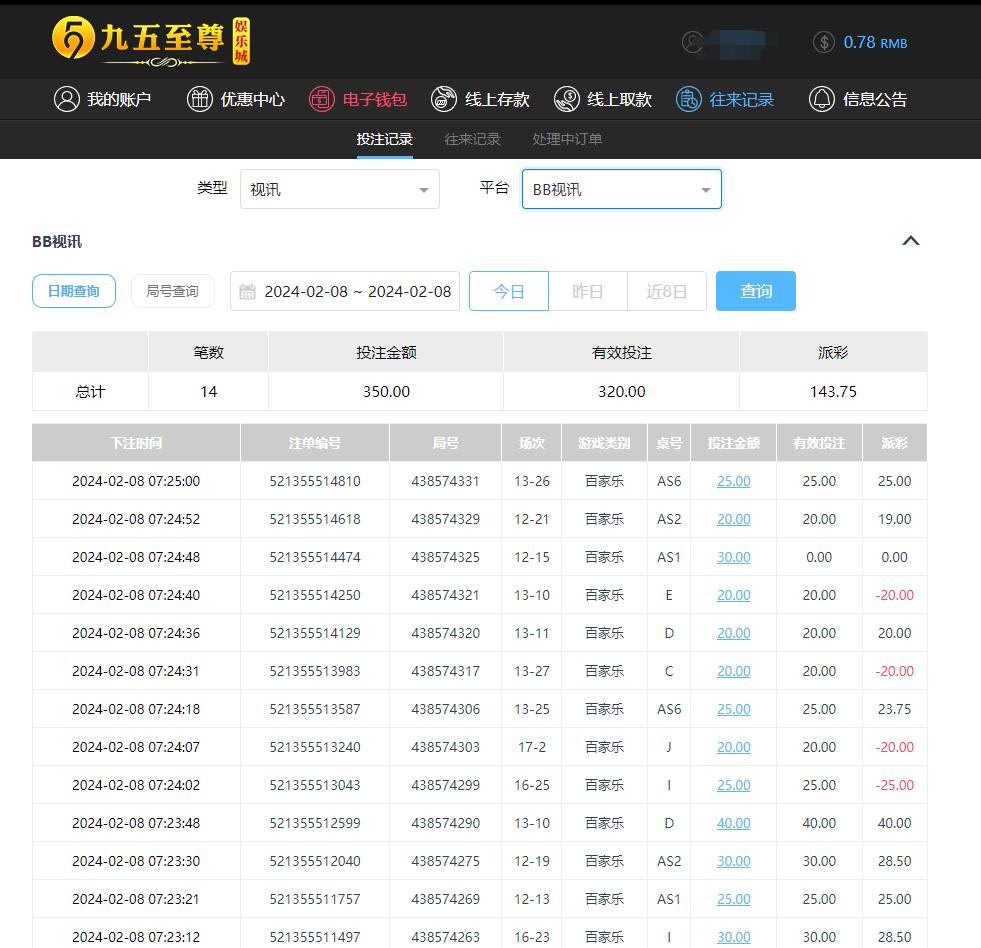Click payout 23.75 cell

click(894, 709)
